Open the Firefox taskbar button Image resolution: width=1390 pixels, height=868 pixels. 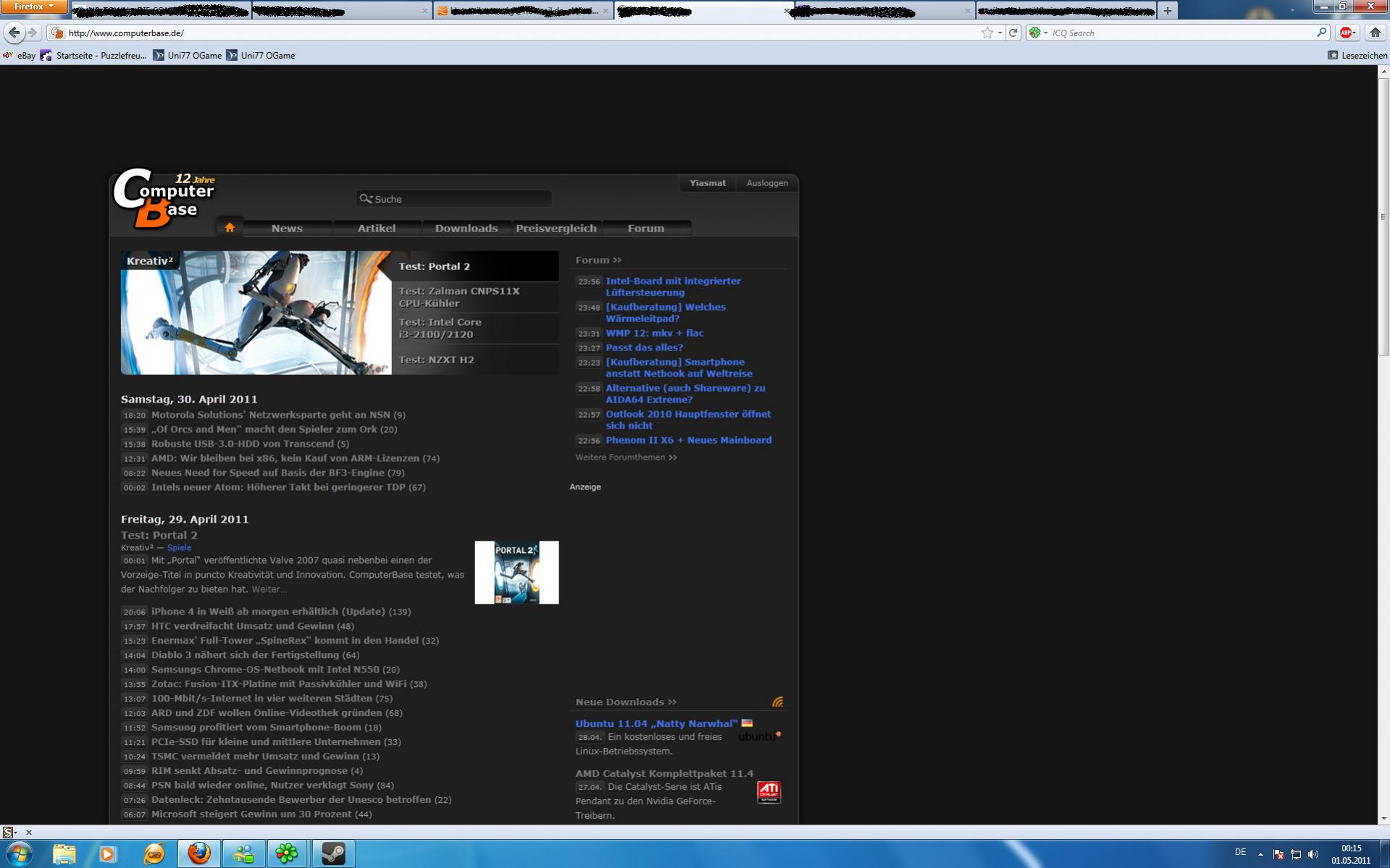pos(198,854)
